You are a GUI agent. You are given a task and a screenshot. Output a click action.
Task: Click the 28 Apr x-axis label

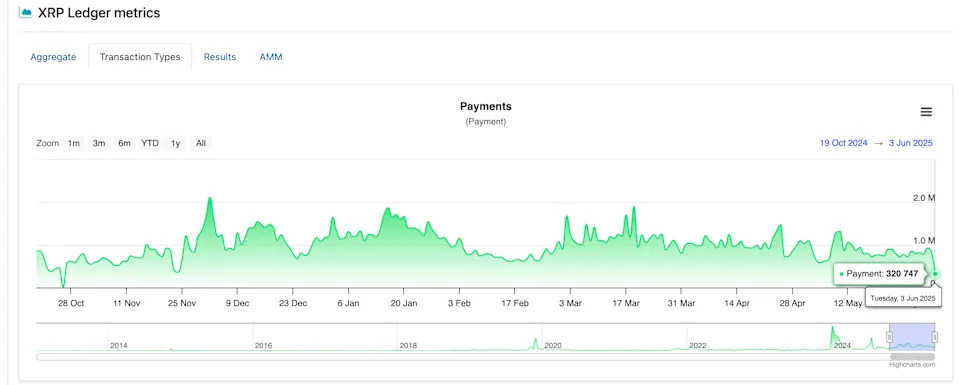792,303
